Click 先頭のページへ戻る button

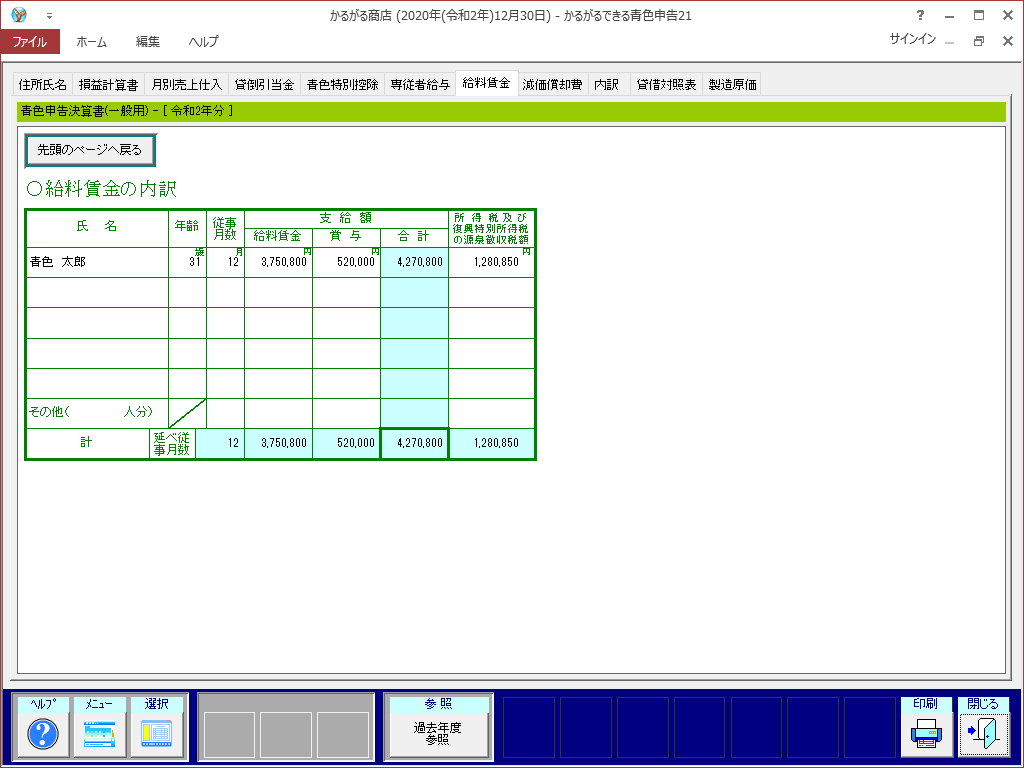point(89,150)
